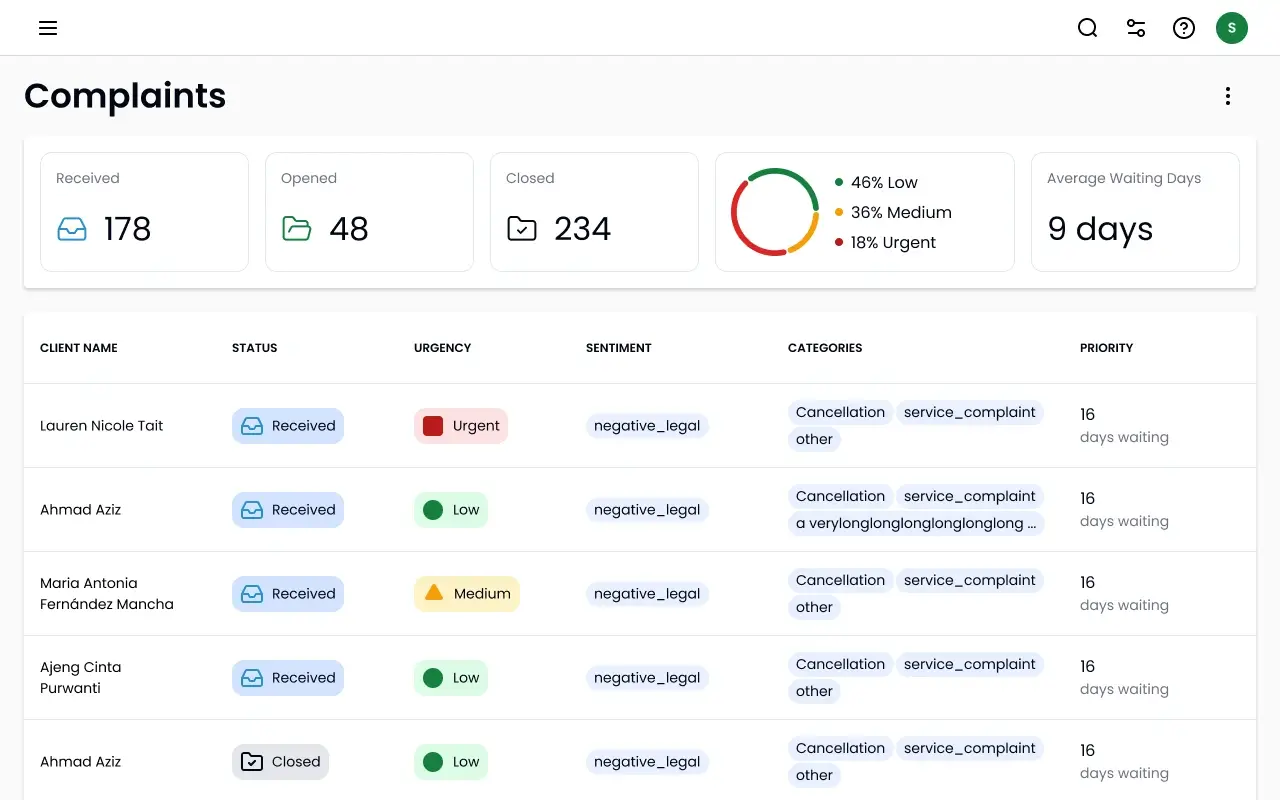1280x800 pixels.
Task: Toggle the Low urgency indicator for Ahmad Aziz
Action: (x=450, y=509)
